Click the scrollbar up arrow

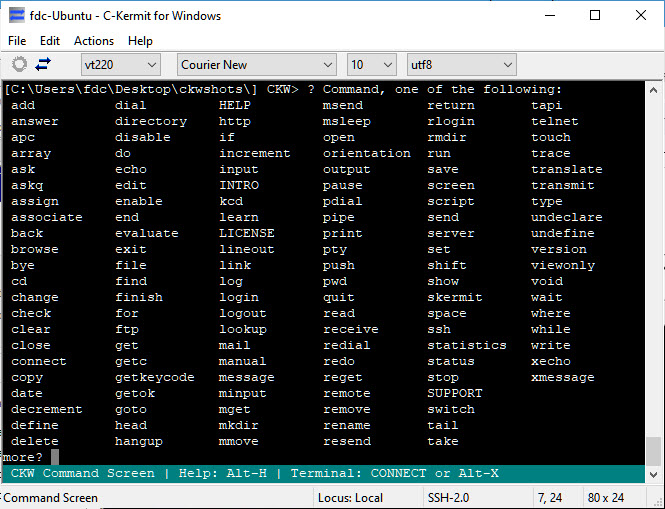click(654, 90)
